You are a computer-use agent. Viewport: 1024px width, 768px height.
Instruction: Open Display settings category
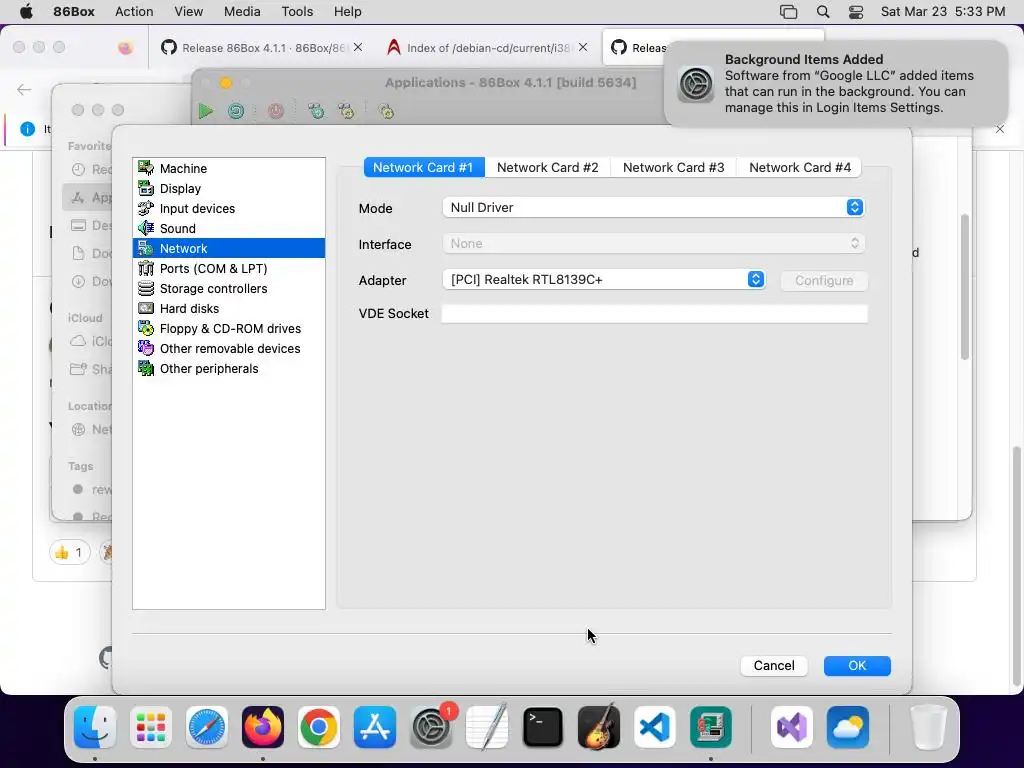pos(229,189)
